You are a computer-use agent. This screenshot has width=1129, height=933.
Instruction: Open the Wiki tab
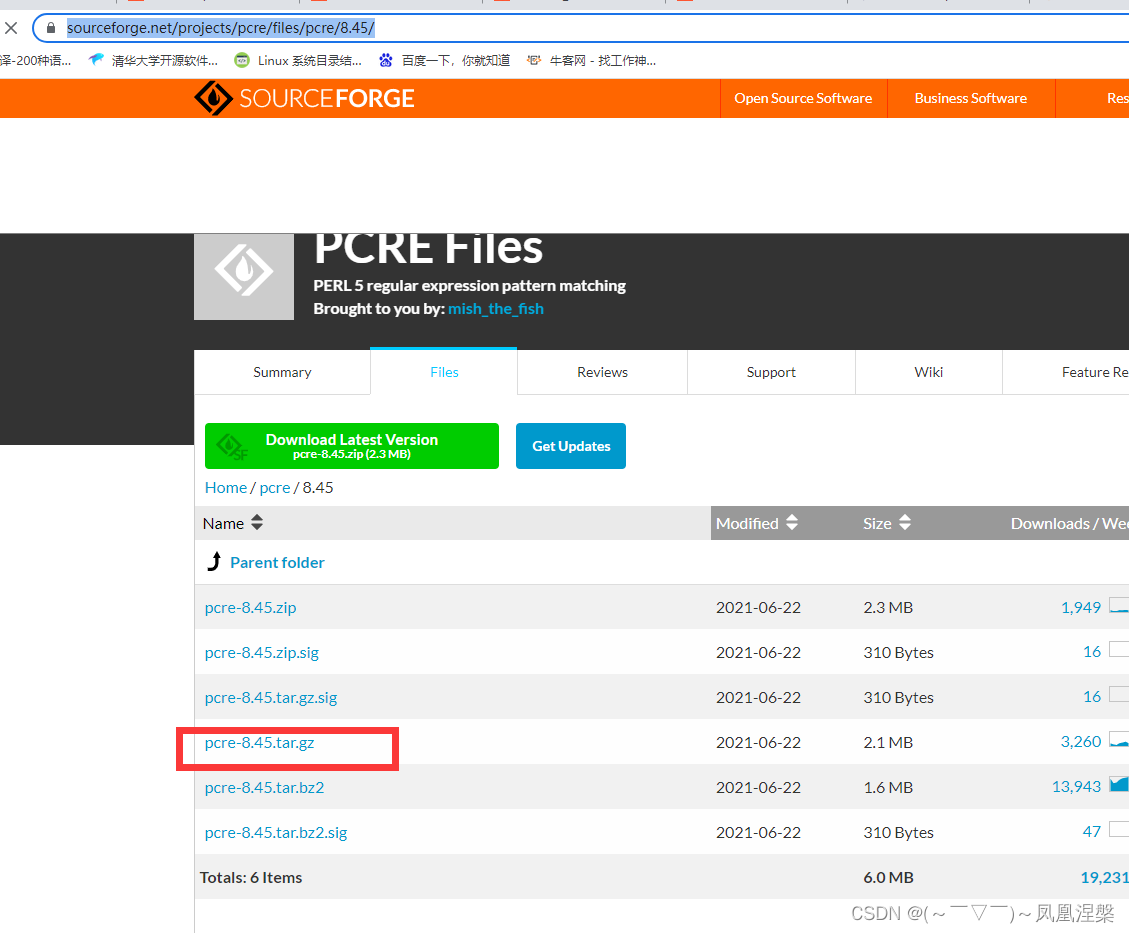point(929,372)
